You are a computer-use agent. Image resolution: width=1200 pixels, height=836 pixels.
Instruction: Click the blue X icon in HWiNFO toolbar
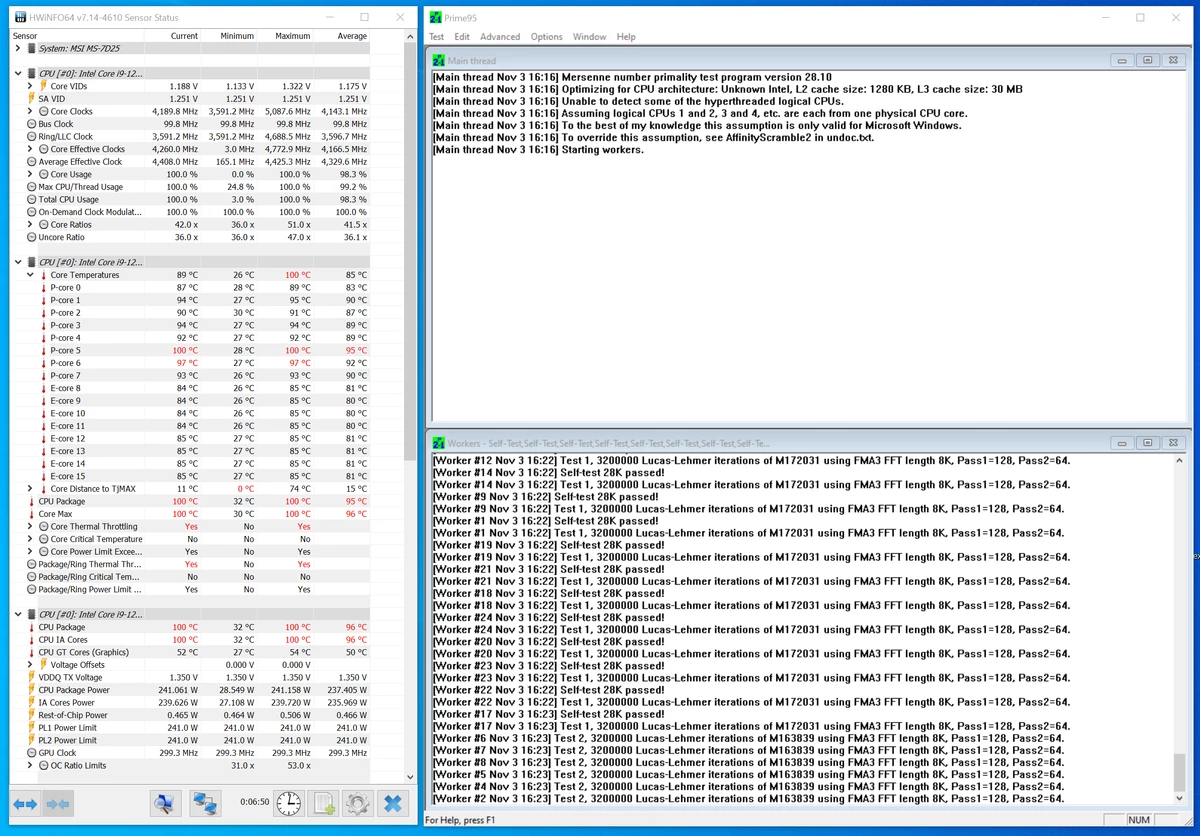pos(392,803)
